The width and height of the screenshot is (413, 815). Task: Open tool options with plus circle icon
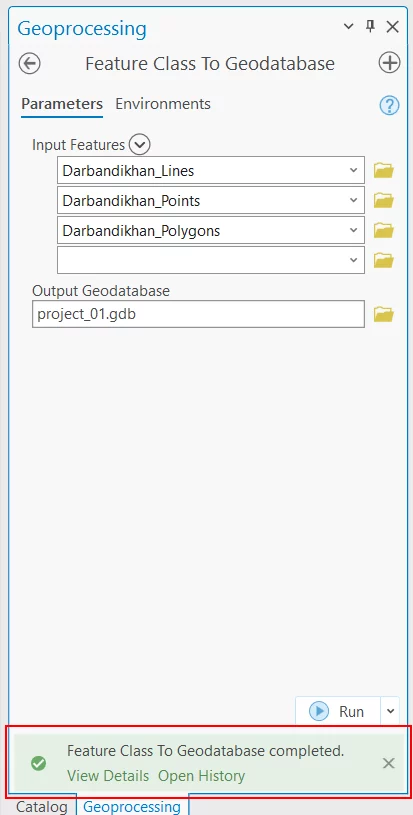[x=389, y=63]
